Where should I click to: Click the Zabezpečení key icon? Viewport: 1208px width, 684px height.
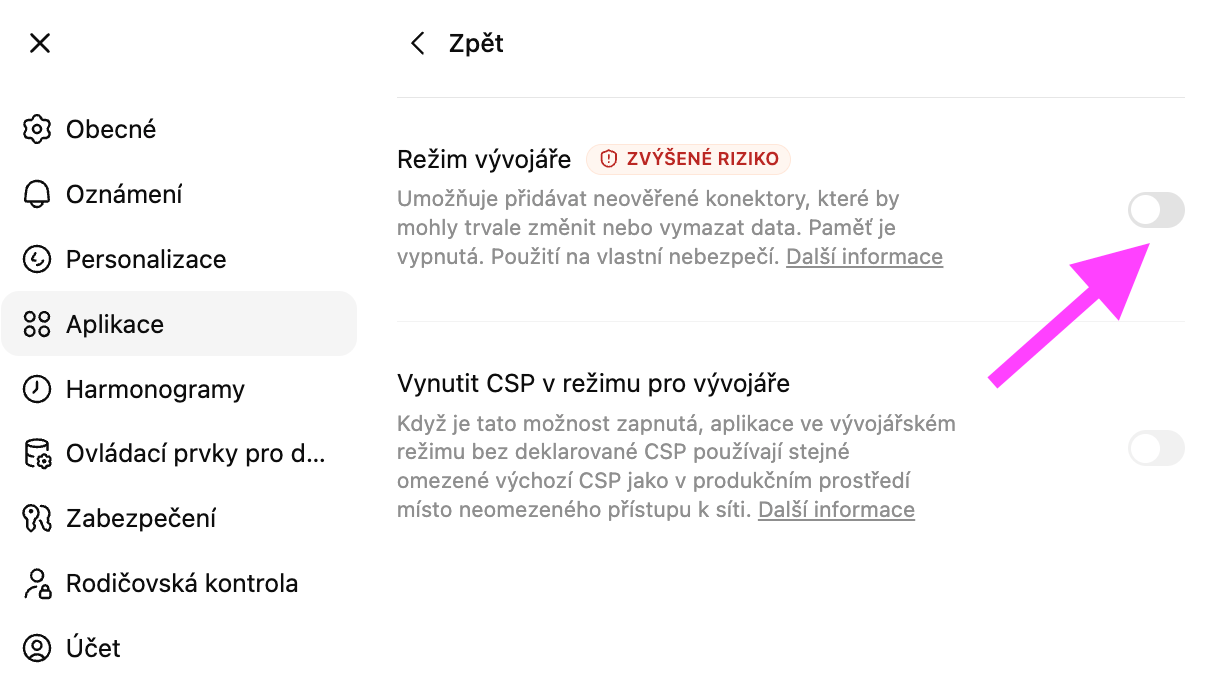point(37,518)
